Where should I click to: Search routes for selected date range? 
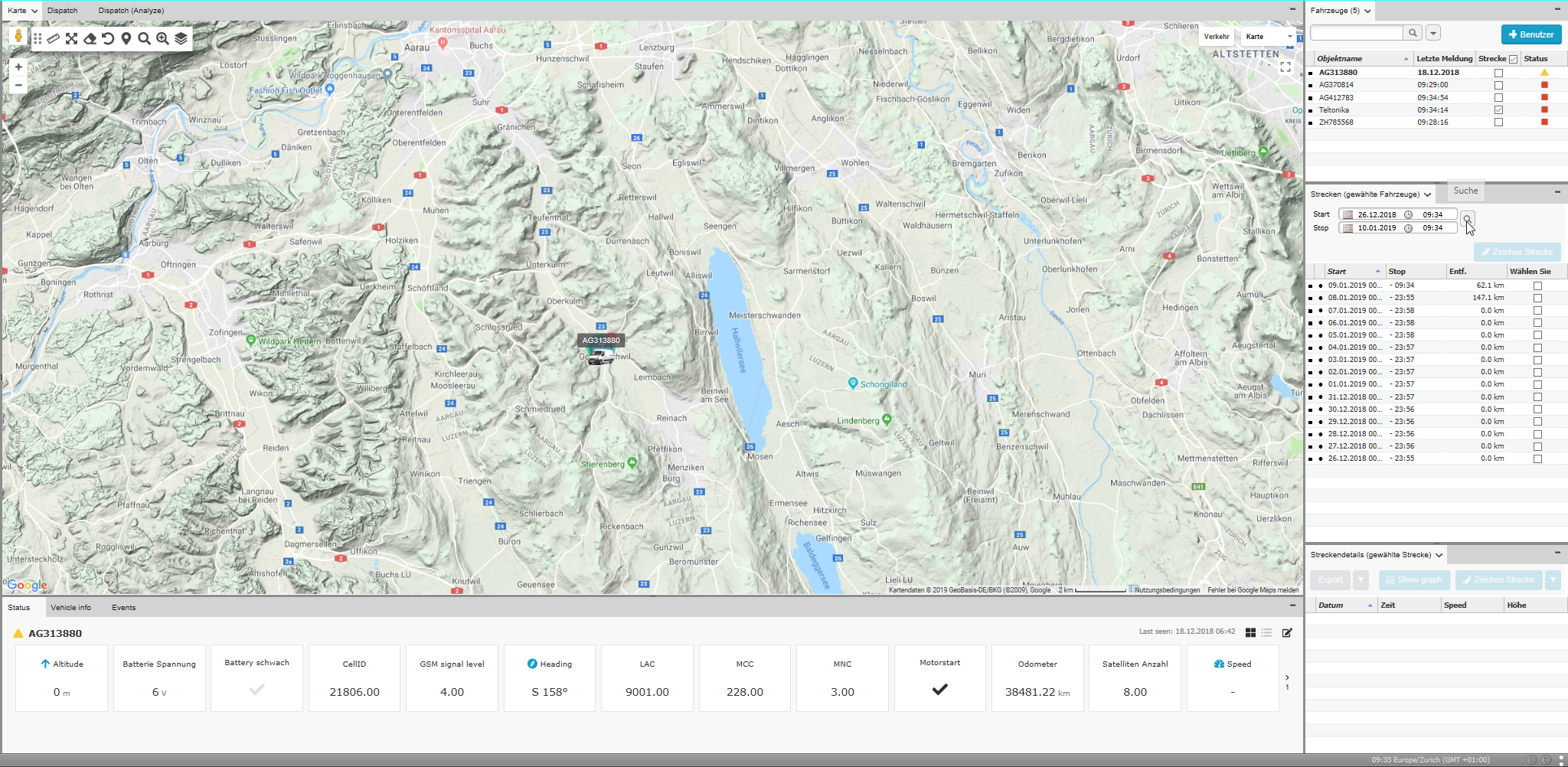point(1467,219)
